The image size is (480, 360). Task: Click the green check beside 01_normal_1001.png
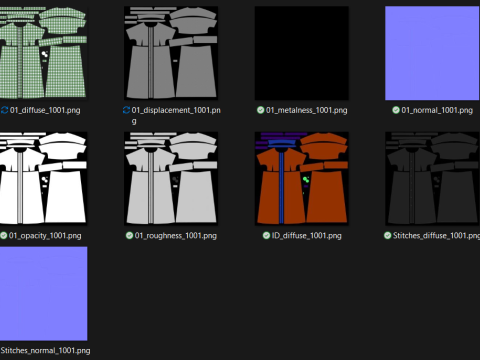396,110
